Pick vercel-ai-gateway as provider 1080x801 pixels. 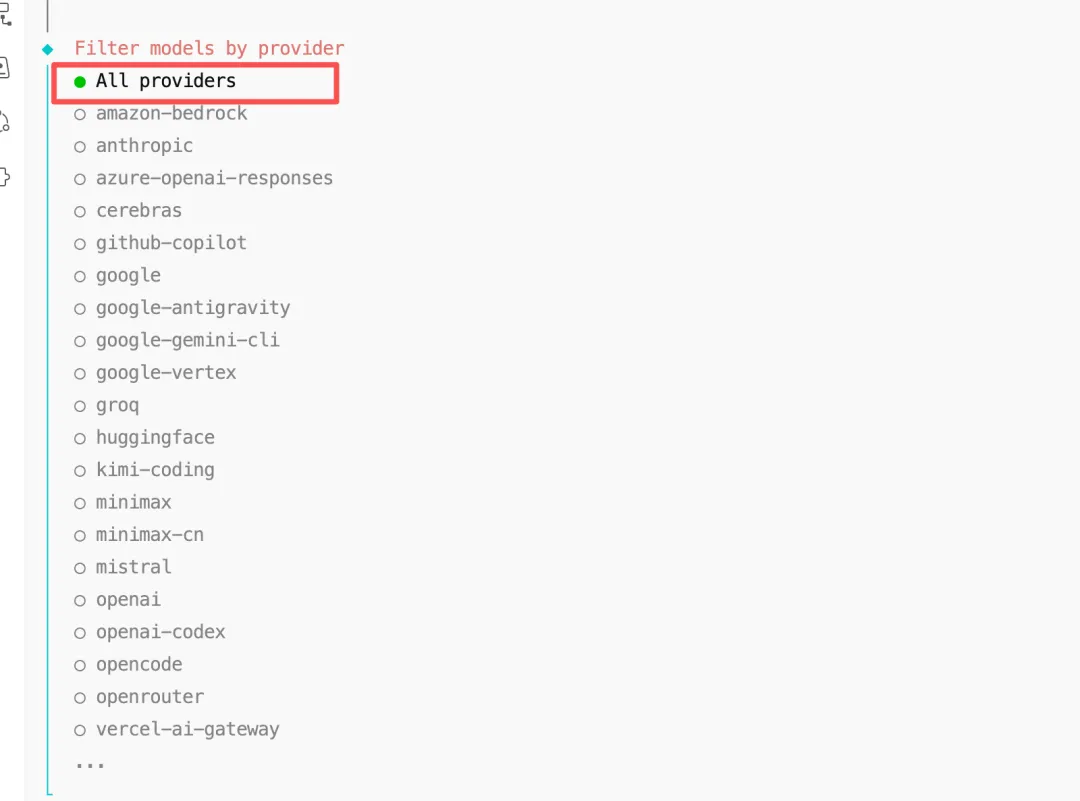[187, 729]
